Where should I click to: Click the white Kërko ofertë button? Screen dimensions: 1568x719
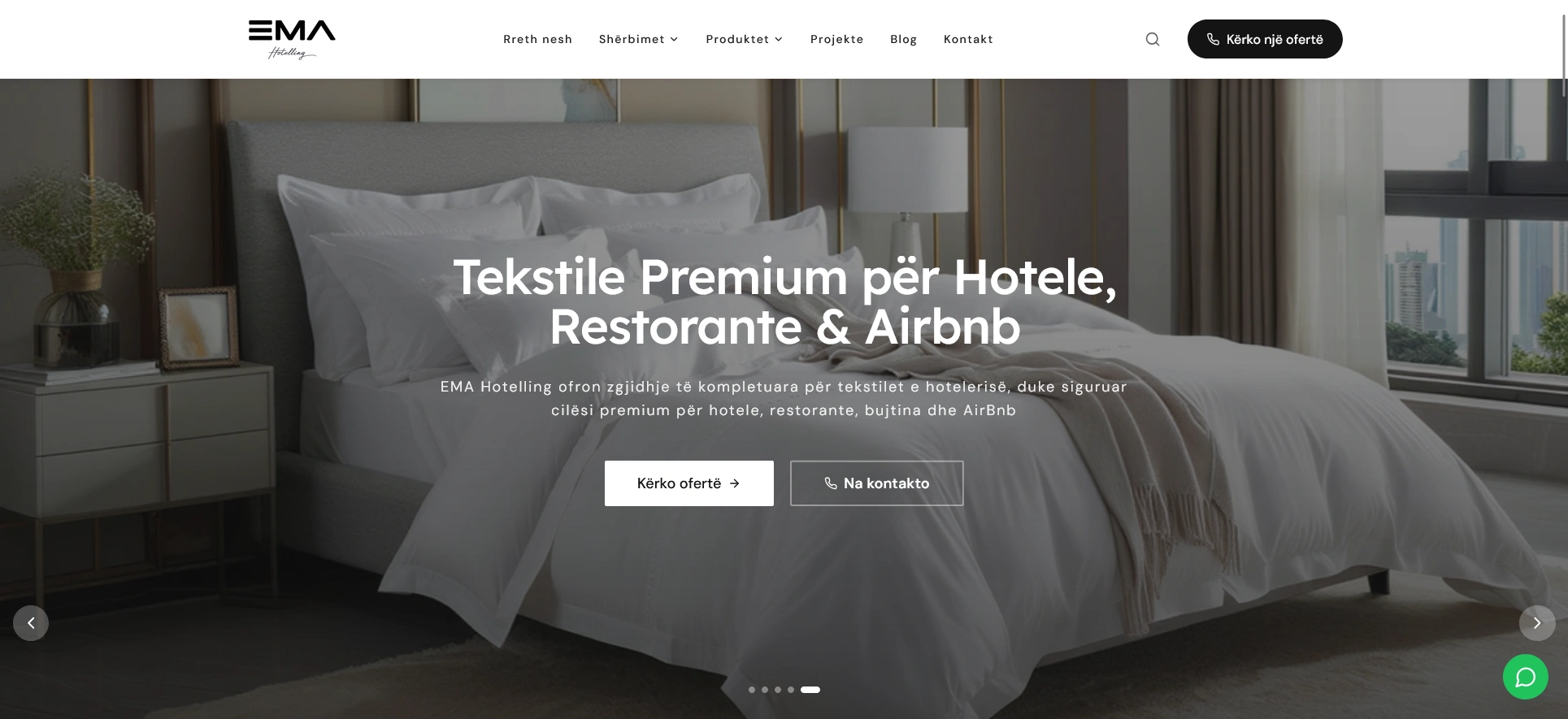pyautogui.click(x=689, y=483)
